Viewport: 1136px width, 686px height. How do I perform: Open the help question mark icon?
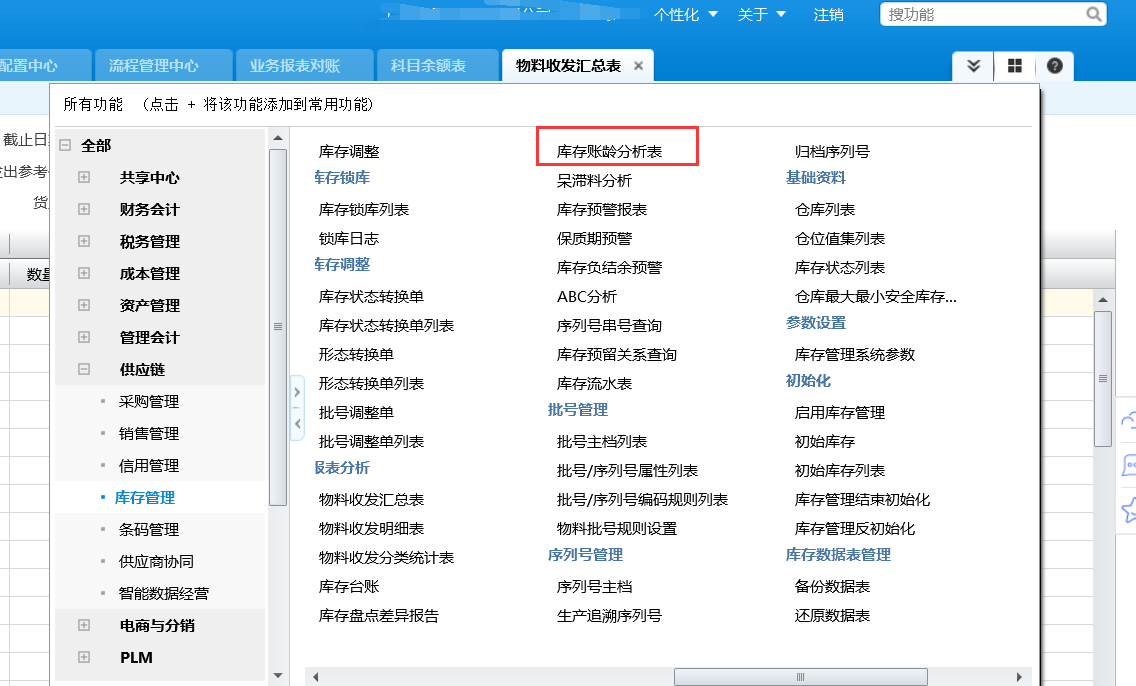1054,66
